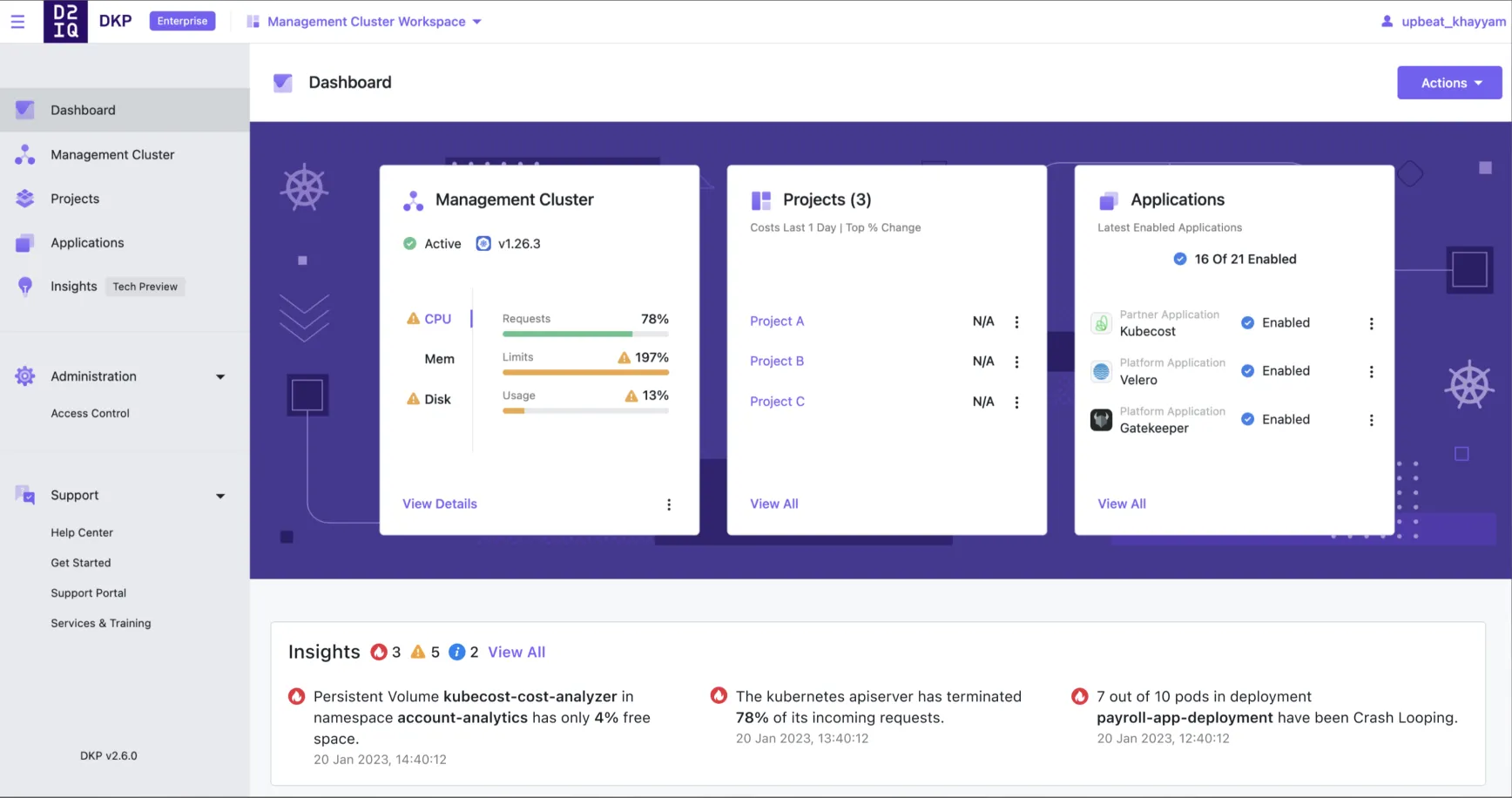The height and width of the screenshot is (798, 1512).
Task: Click View Details on Management Cluster card
Action: pos(440,504)
